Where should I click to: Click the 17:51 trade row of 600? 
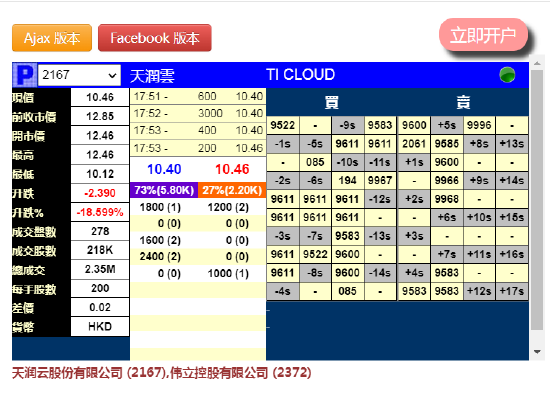pyautogui.click(x=198, y=96)
